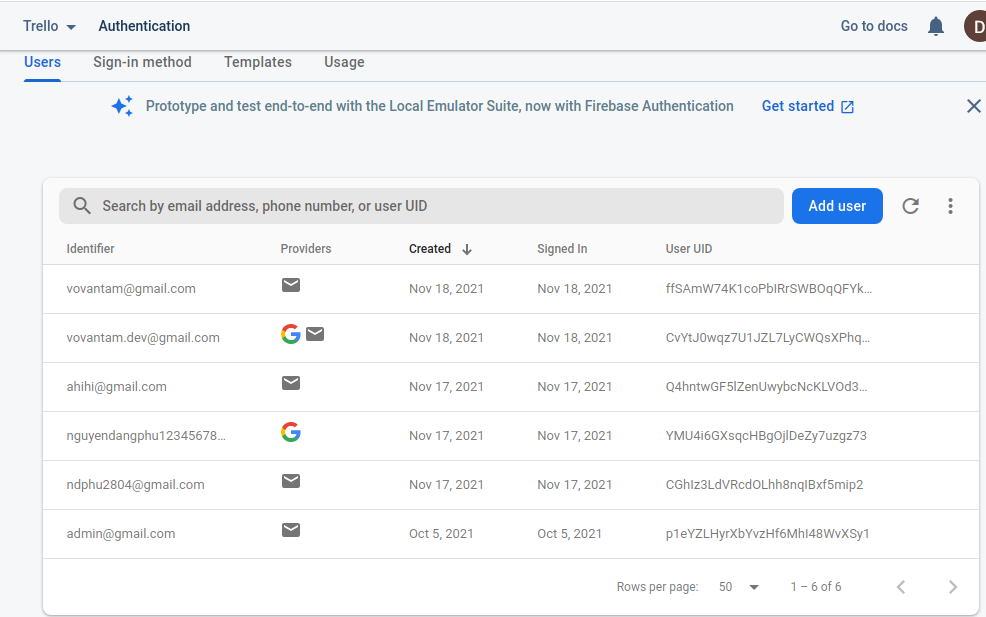This screenshot has width=986, height=617.
Task: Switch to the Sign-in method tab
Action: tap(142, 62)
